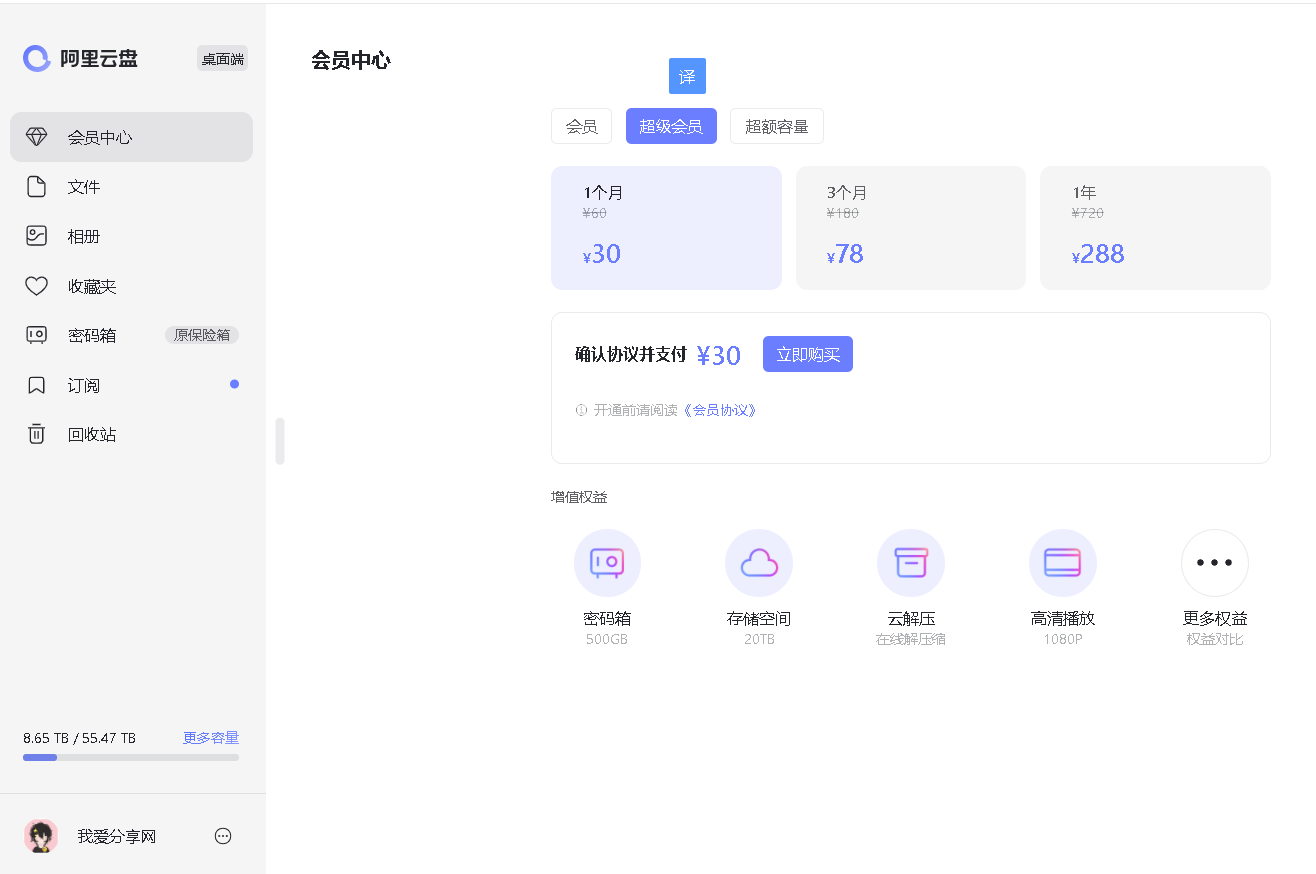Switch to the 超额容量 tab
This screenshot has height=874, width=1316.
click(x=777, y=126)
